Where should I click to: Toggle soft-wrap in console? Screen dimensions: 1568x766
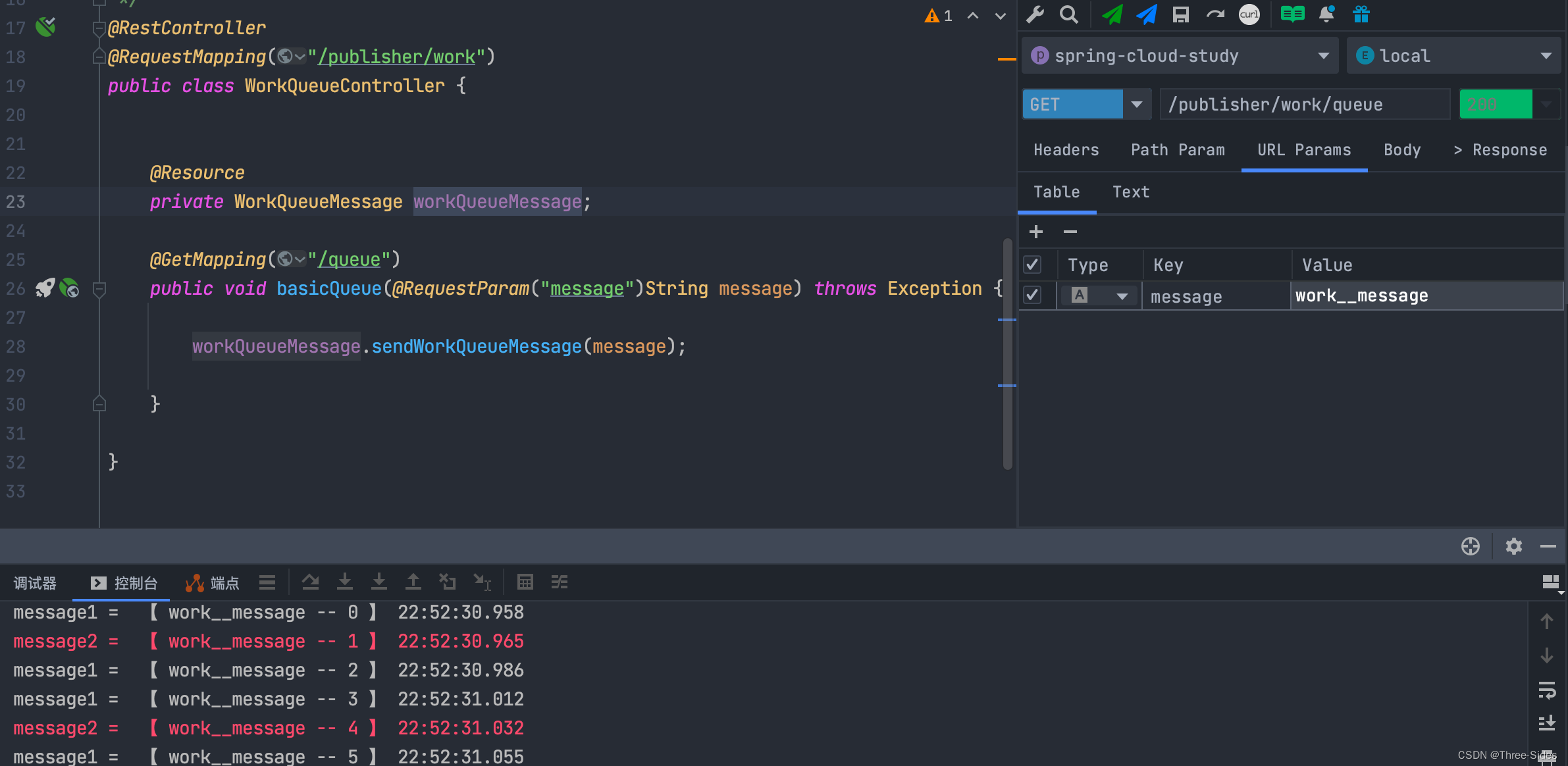(x=1547, y=690)
